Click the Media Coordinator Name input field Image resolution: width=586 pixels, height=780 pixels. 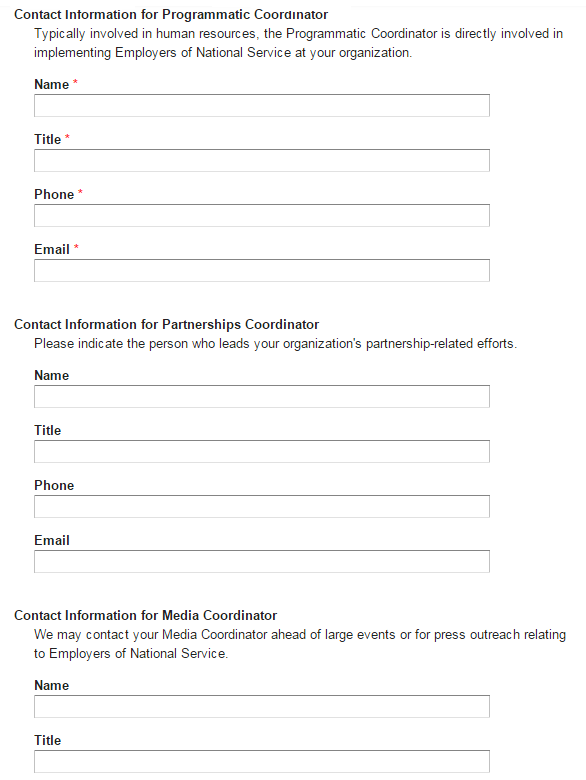tap(262, 706)
